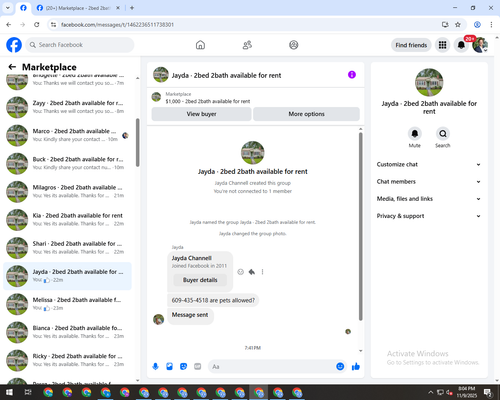
Task: Expand Customize chat section
Action: [x=429, y=164]
